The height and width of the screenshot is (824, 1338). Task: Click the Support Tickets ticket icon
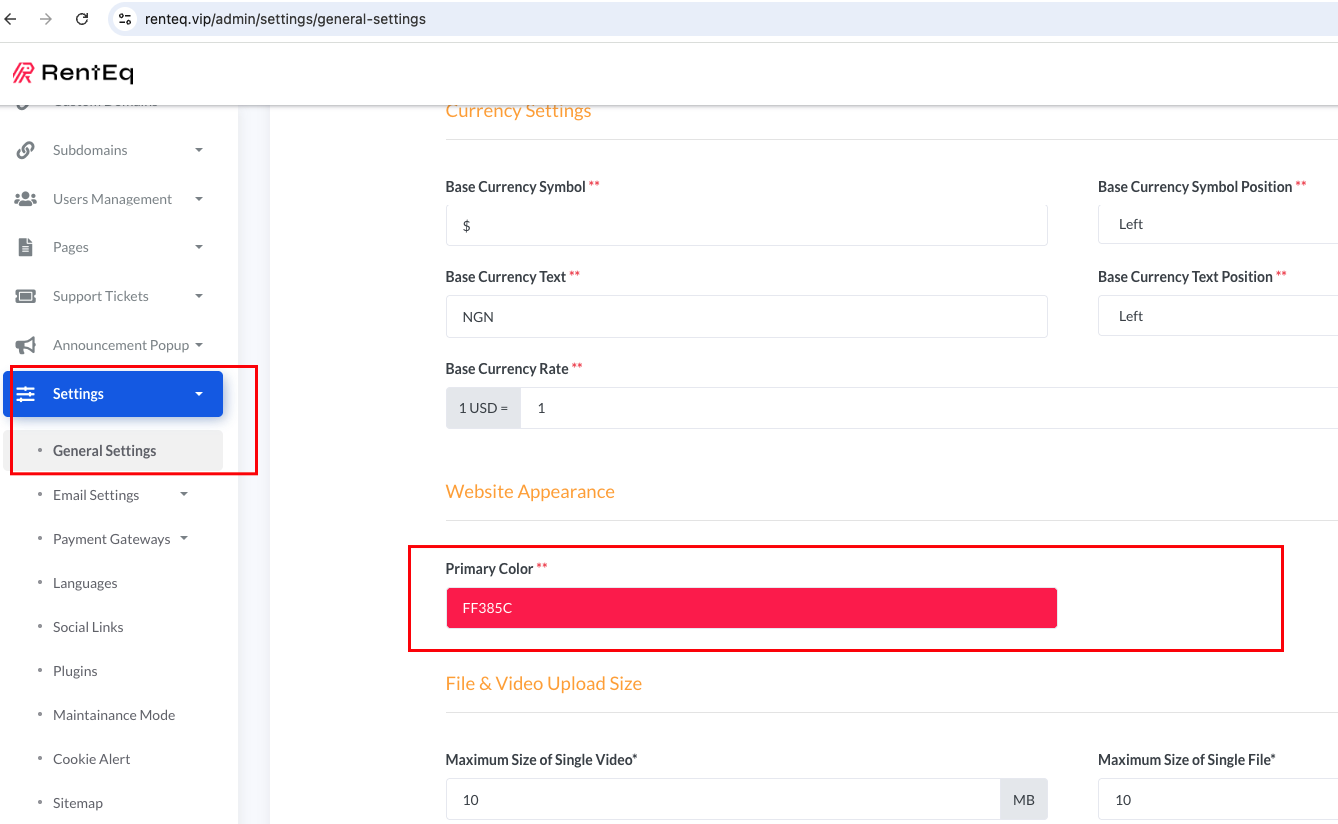[26, 296]
